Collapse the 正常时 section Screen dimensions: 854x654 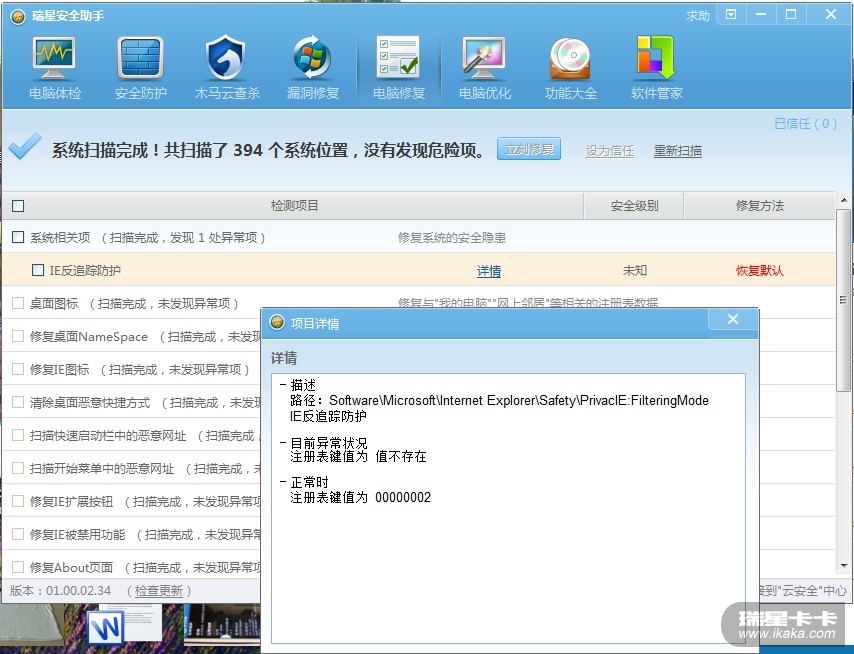[283, 481]
